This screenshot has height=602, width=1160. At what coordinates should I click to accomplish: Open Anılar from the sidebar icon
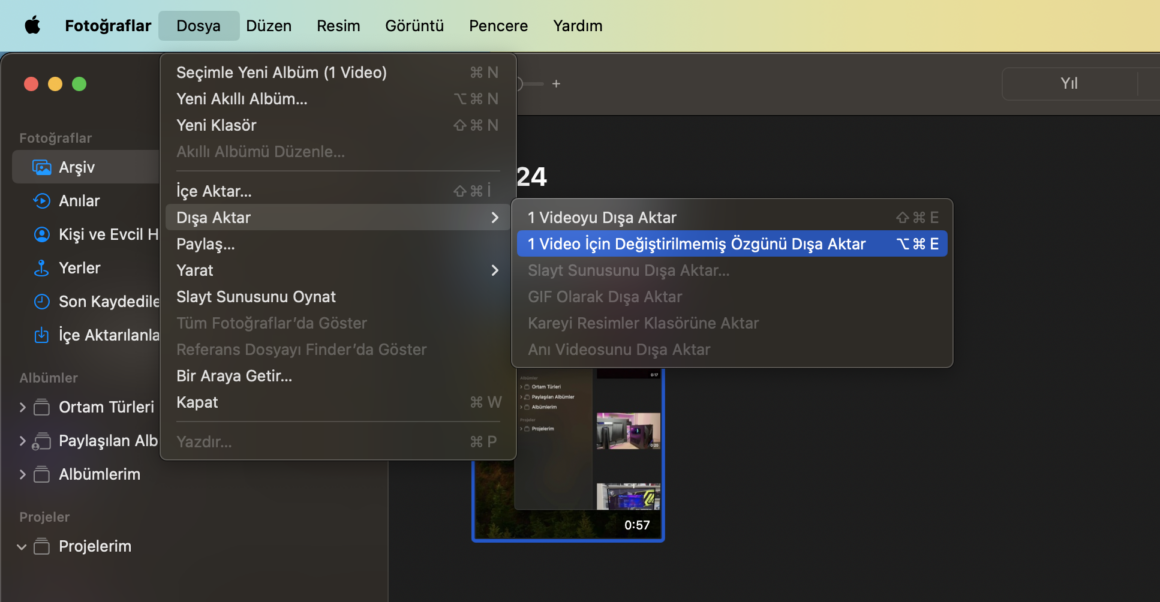41,200
